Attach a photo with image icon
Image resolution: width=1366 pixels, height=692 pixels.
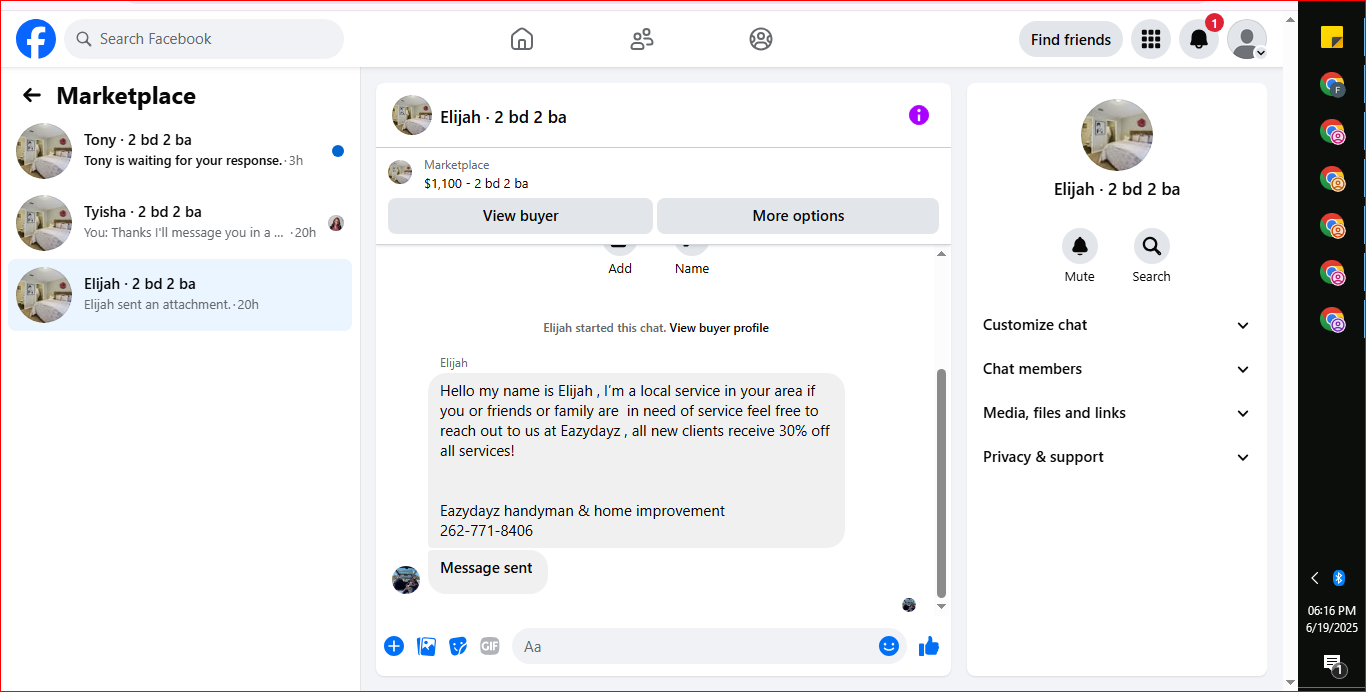427,646
